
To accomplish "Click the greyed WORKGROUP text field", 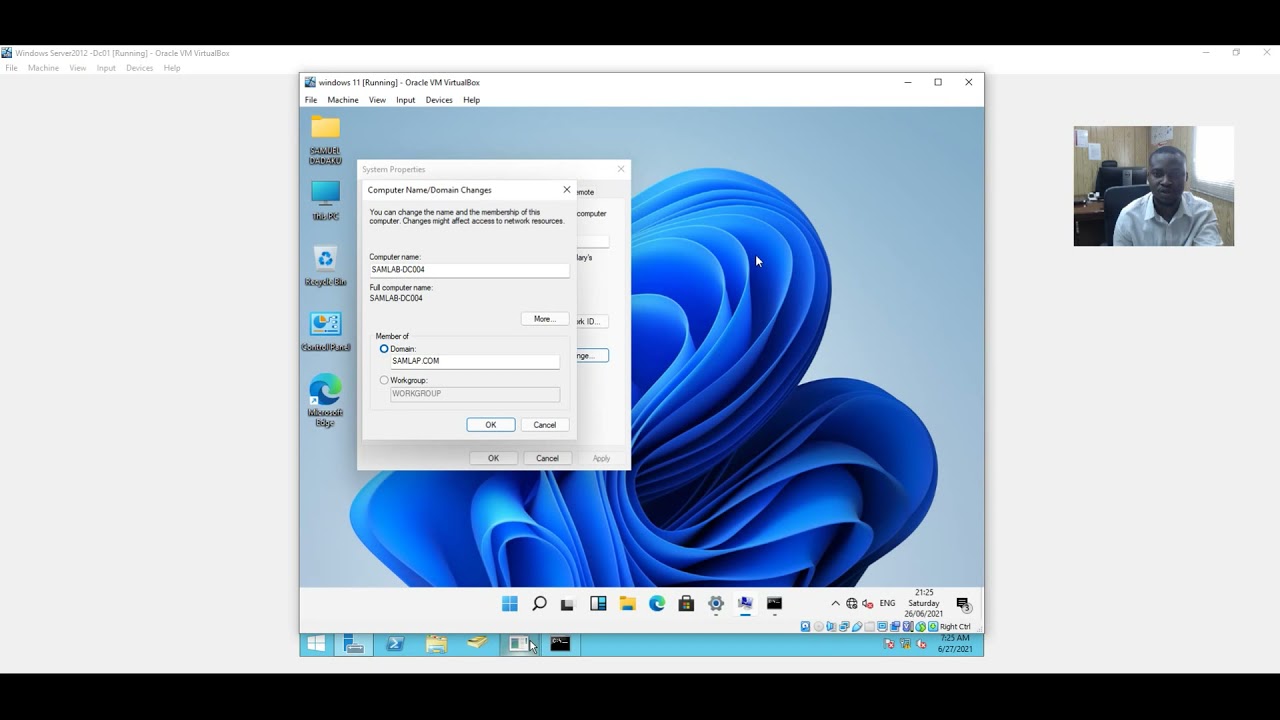I will click(475, 394).
